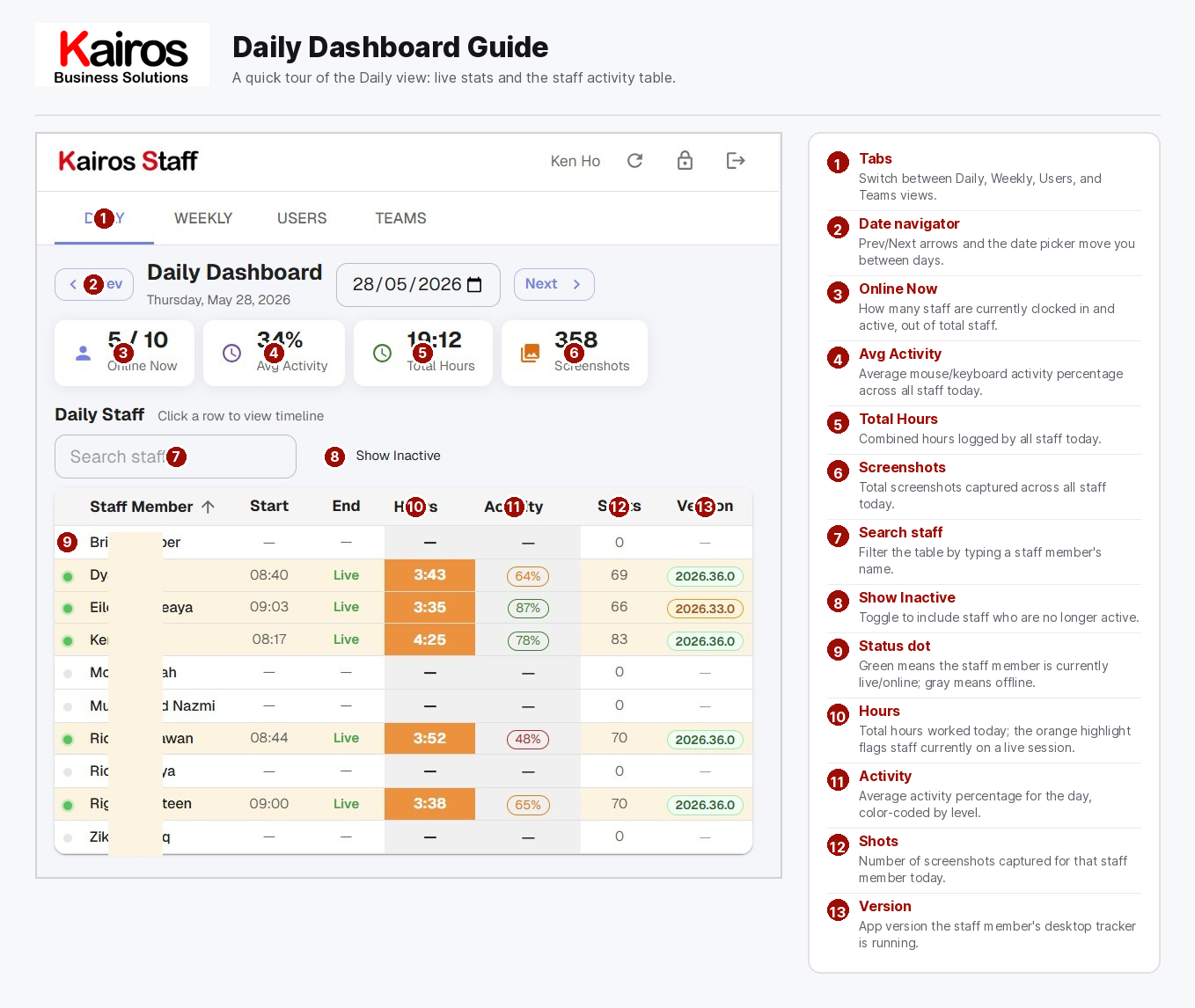Go to the previous day with Prev
The width and height of the screenshot is (1195, 1008).
point(94,284)
